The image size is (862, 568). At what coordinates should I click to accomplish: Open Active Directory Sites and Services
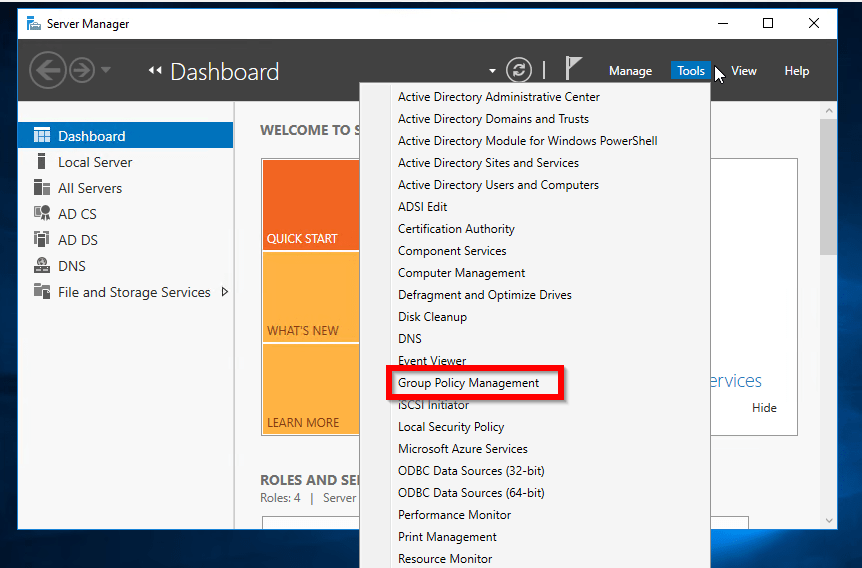coord(488,163)
